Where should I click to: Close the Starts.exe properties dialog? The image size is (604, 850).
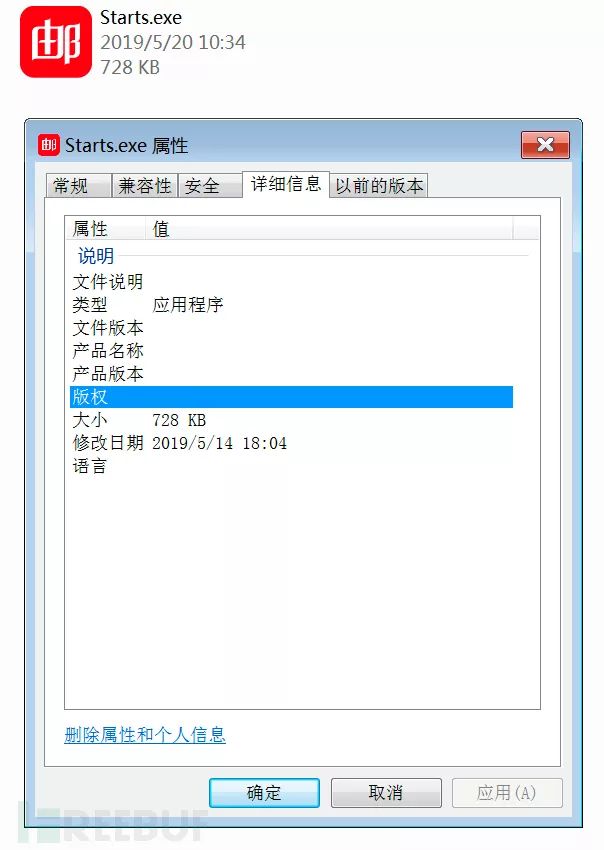pyautogui.click(x=545, y=145)
